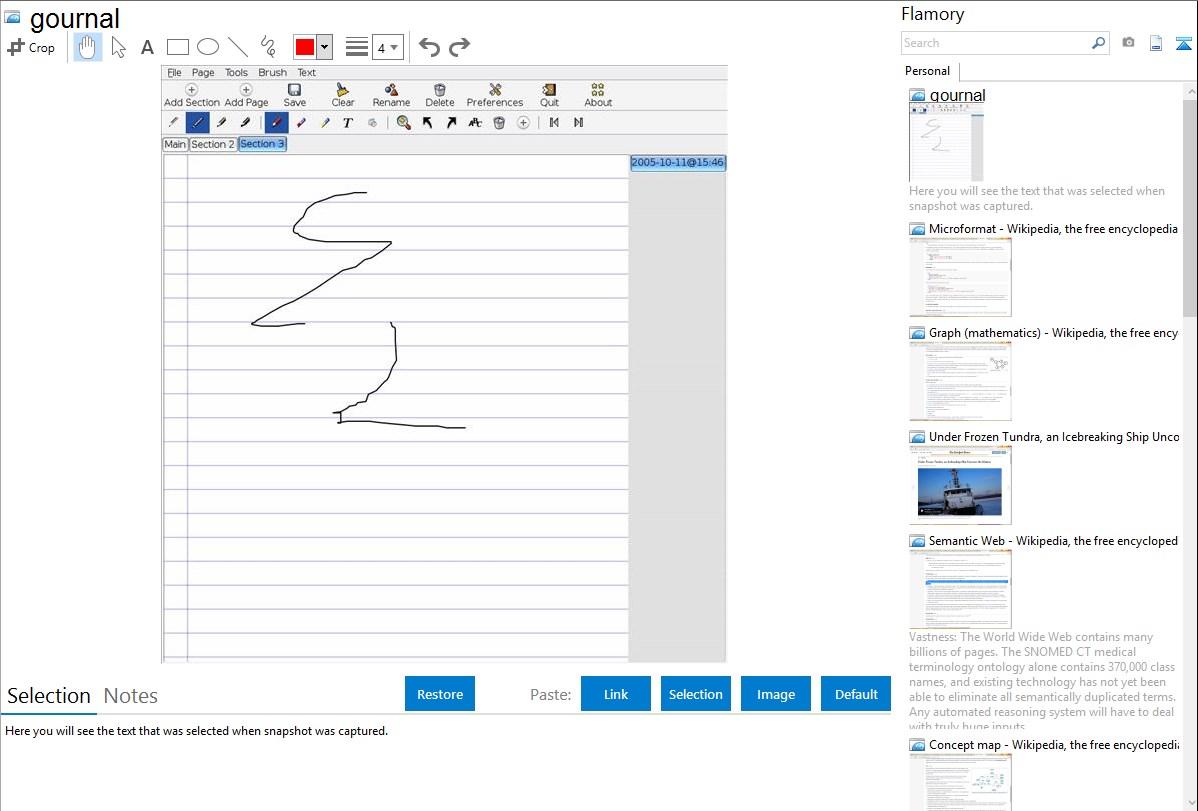Open the Under Frozen Tundra snapshot thumbnail

pyautogui.click(x=960, y=485)
